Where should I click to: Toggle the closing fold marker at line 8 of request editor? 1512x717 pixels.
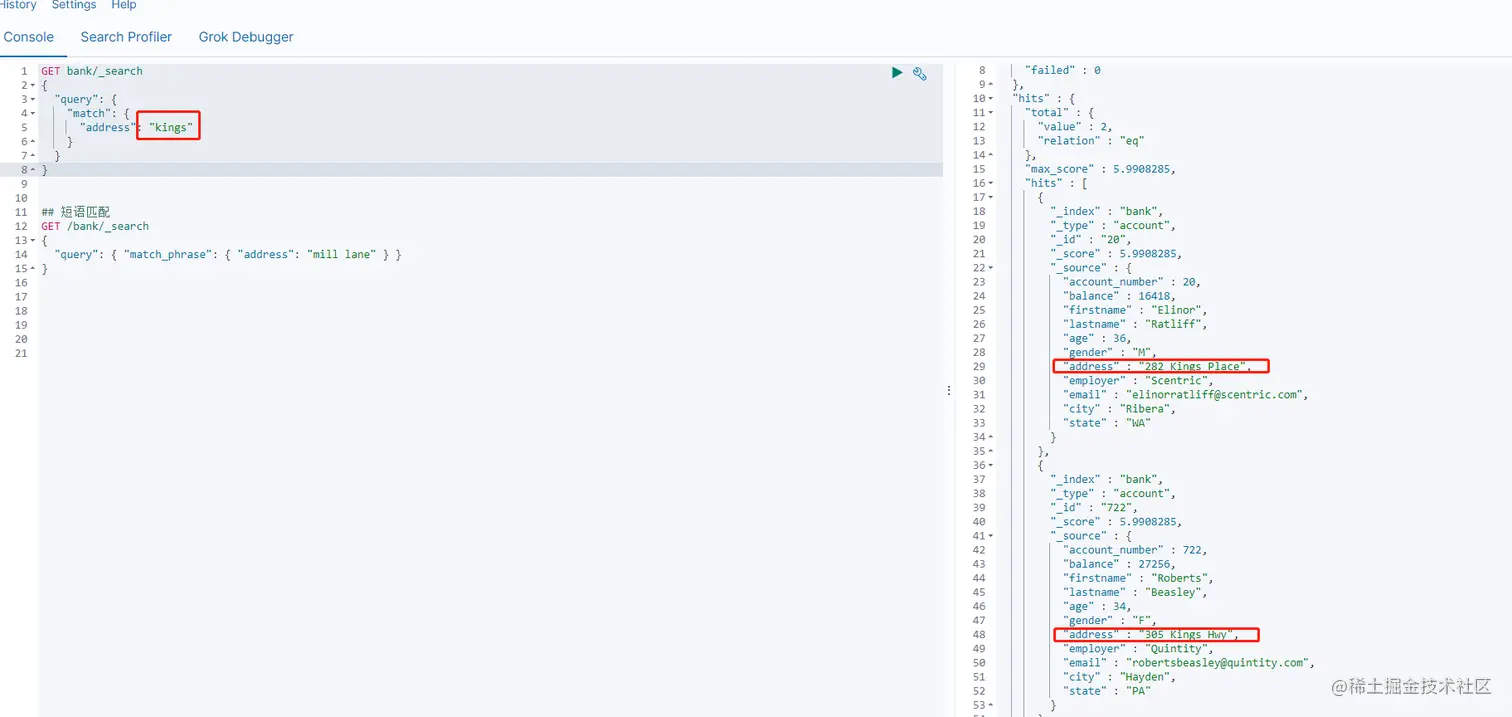coord(33,170)
